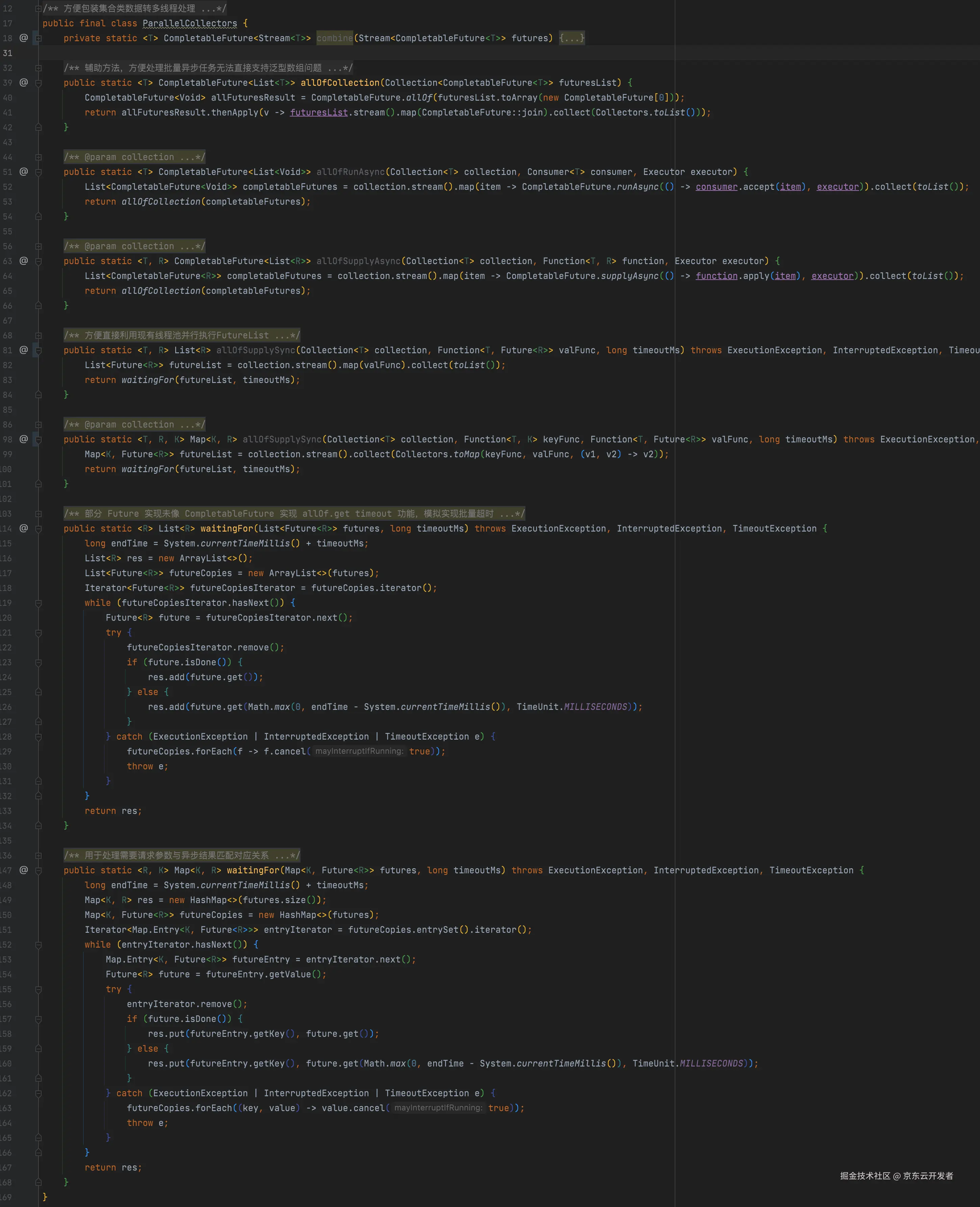Click @ gutter icon next to allOfSupplyAsync
This screenshot has height=1207, width=980.
(x=23, y=261)
